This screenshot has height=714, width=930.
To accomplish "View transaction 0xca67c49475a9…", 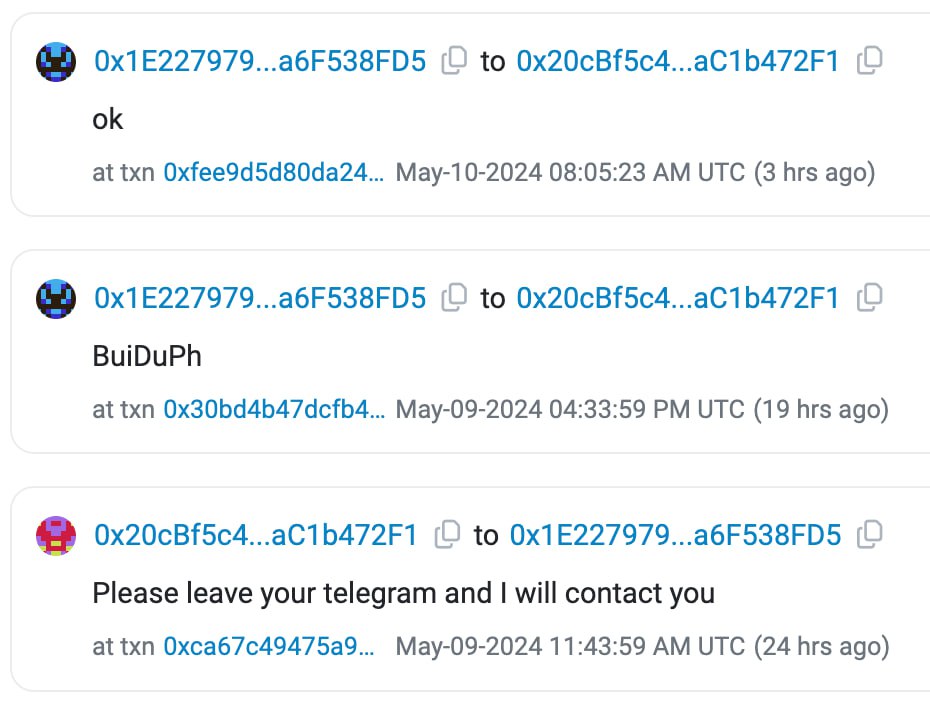I will [269, 646].
